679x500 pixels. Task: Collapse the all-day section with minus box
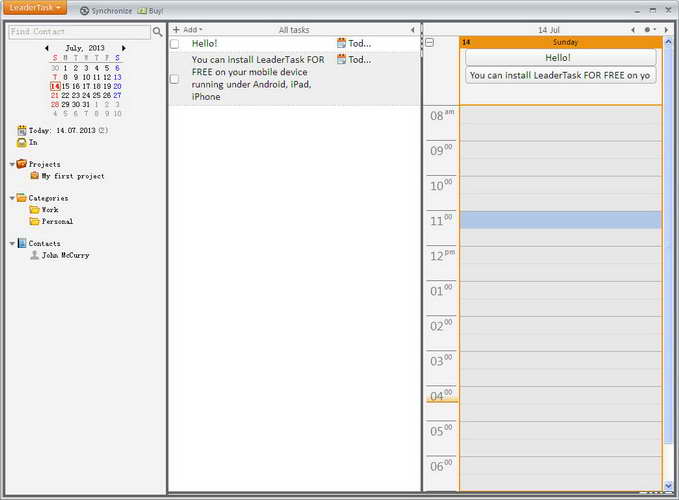tap(430, 43)
